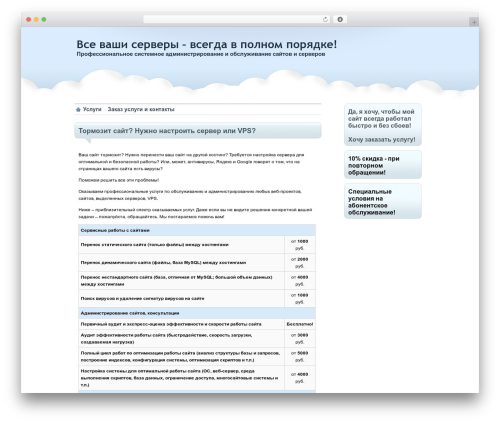The width and height of the screenshot is (500, 423).
Task: Click от 2000 руб. price cell
Action: pos(300,263)
